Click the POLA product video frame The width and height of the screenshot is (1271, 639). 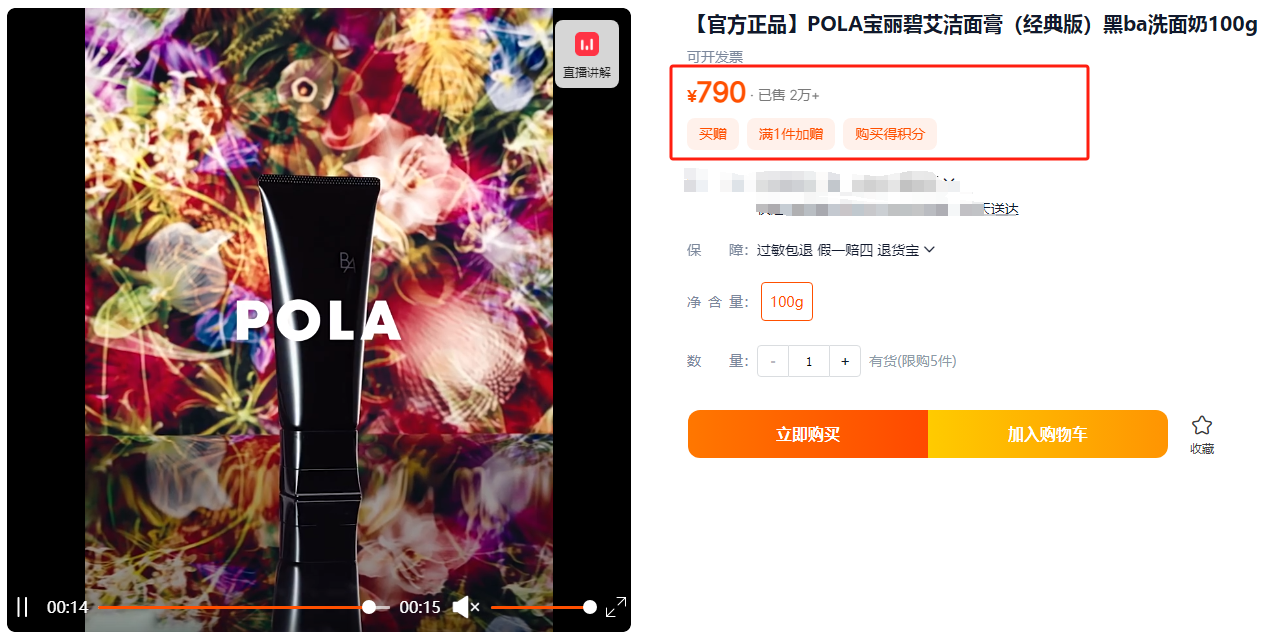[x=319, y=300]
